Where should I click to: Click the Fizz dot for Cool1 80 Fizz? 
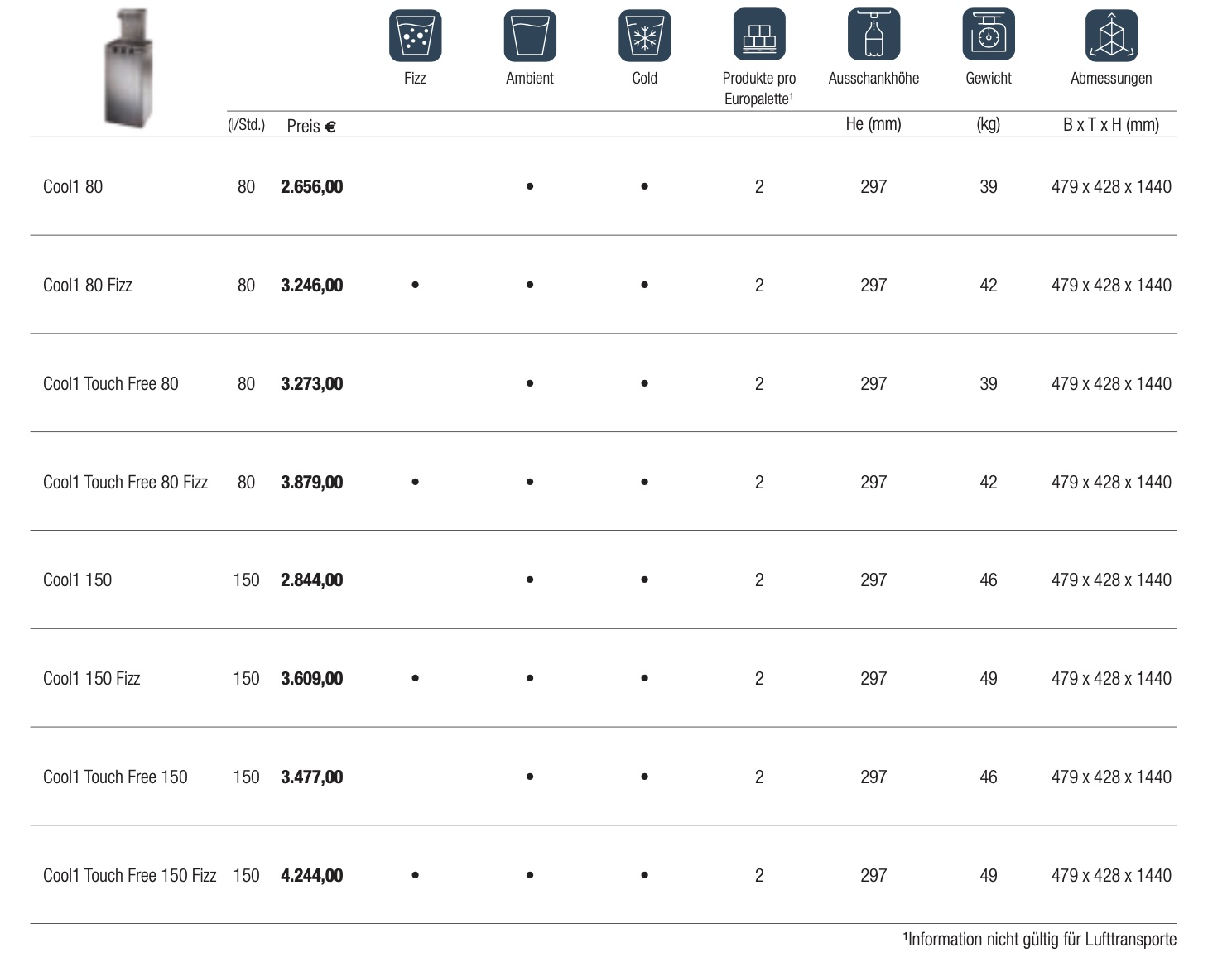tap(415, 285)
